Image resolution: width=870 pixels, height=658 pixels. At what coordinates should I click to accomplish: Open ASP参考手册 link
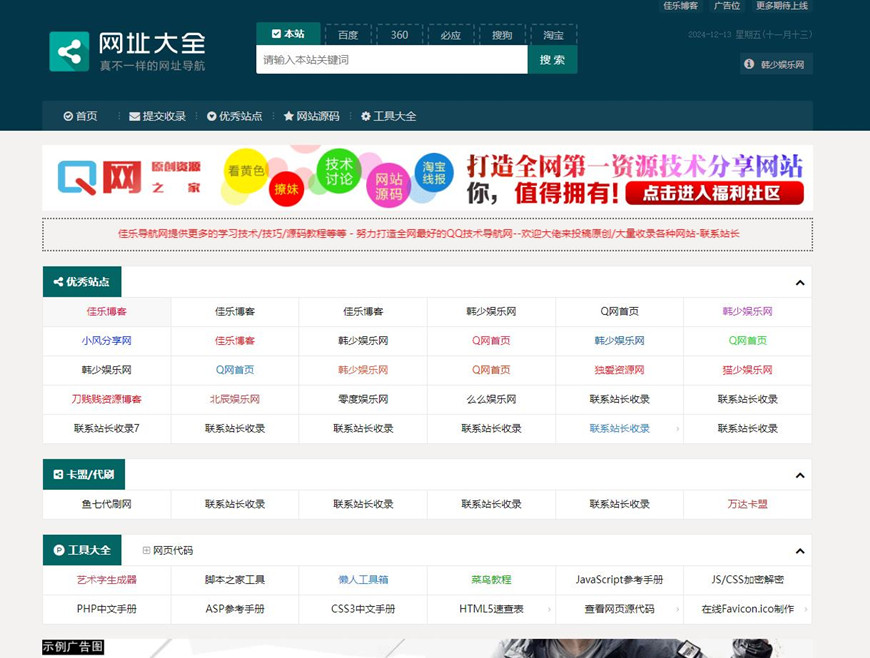(235, 609)
